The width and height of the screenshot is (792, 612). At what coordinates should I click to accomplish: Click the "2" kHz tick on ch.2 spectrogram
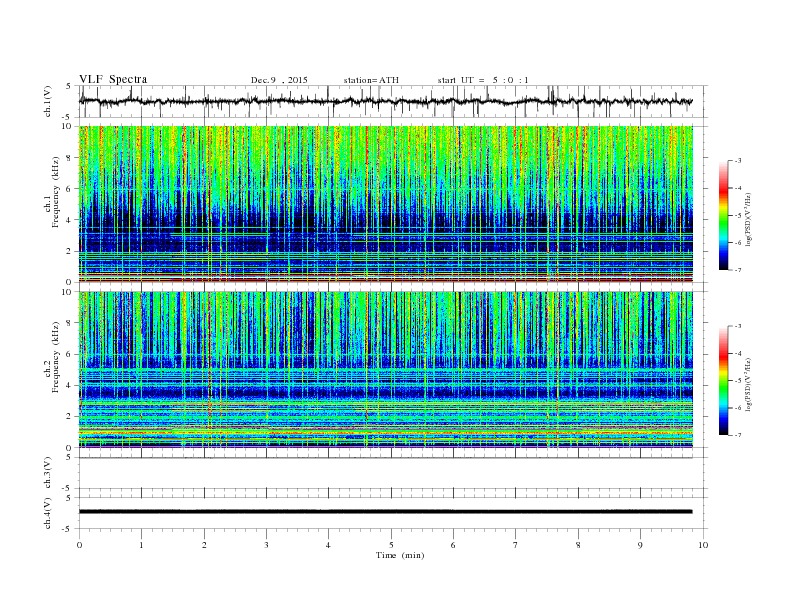[70, 417]
